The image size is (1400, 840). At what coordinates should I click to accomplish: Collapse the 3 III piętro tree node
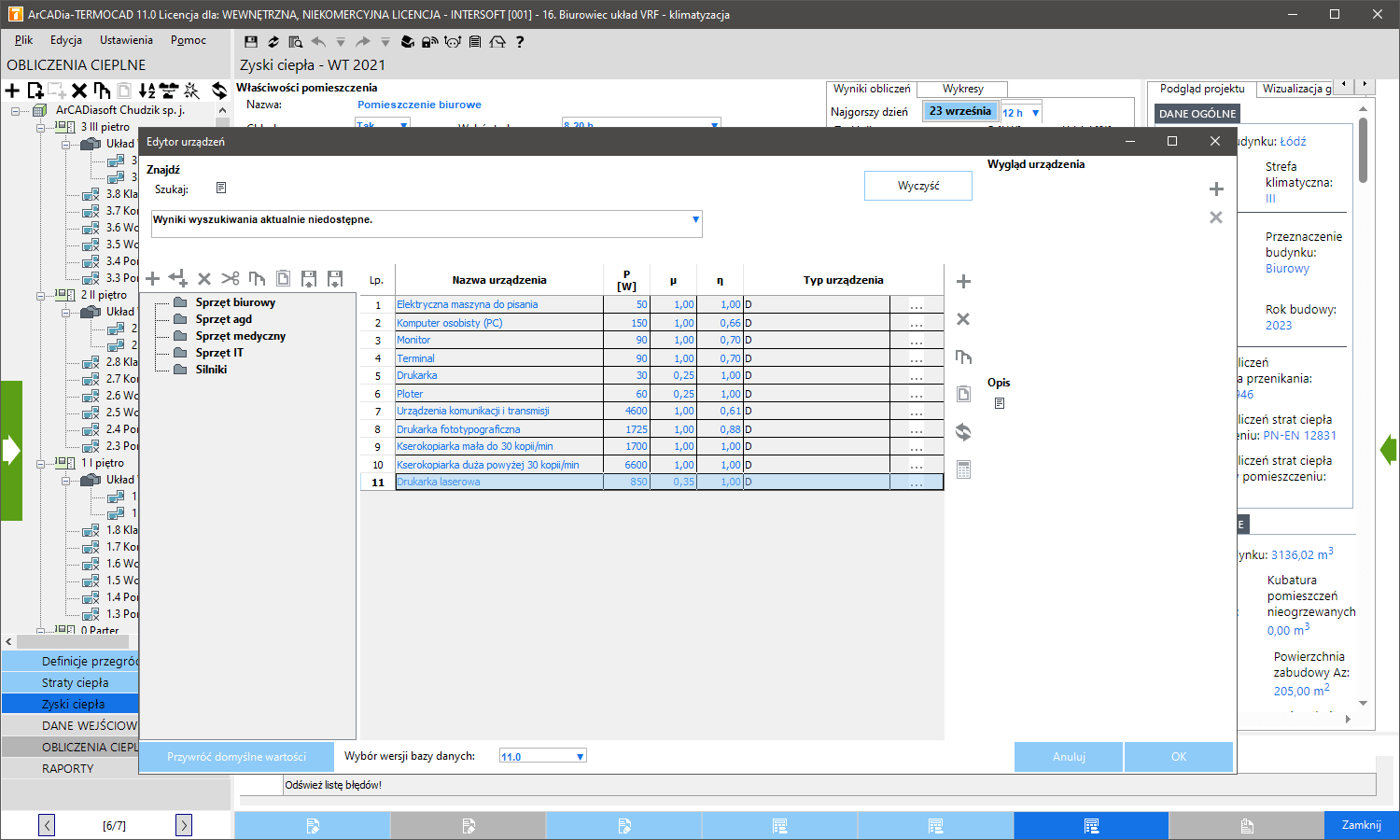[41, 127]
